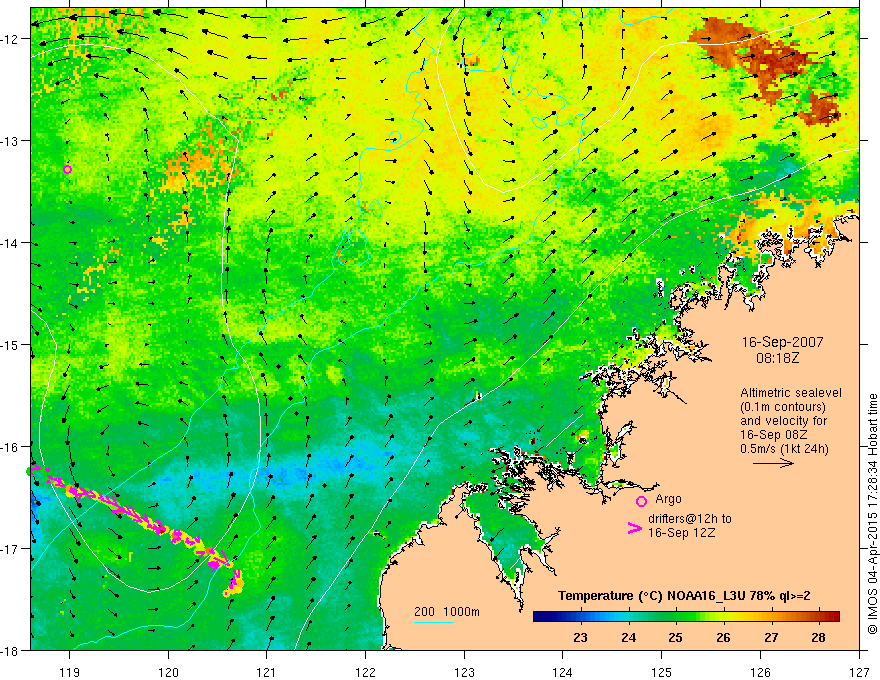Click the magenta drifter legend arrowhead
Screen dimensions: 880x680
coord(635,528)
